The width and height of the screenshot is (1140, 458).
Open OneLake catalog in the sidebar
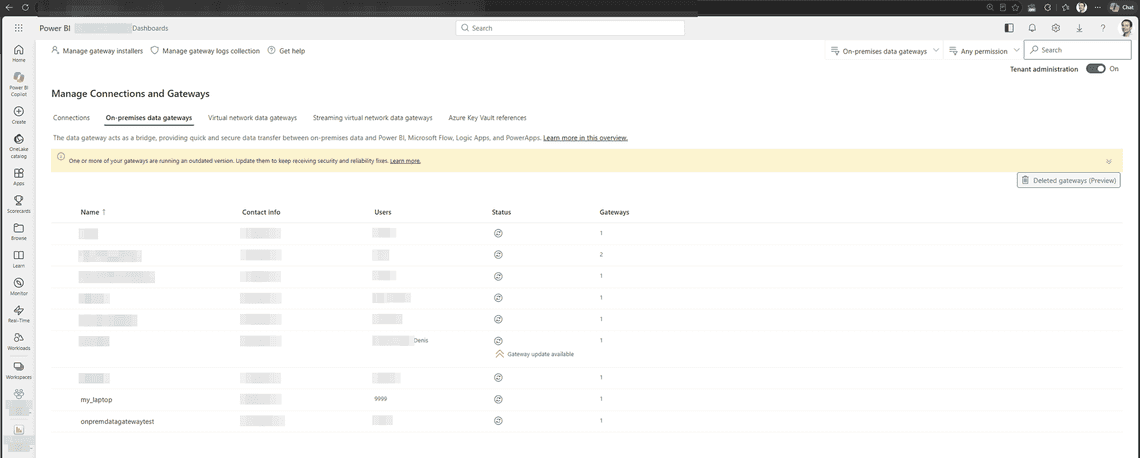pyautogui.click(x=18, y=145)
